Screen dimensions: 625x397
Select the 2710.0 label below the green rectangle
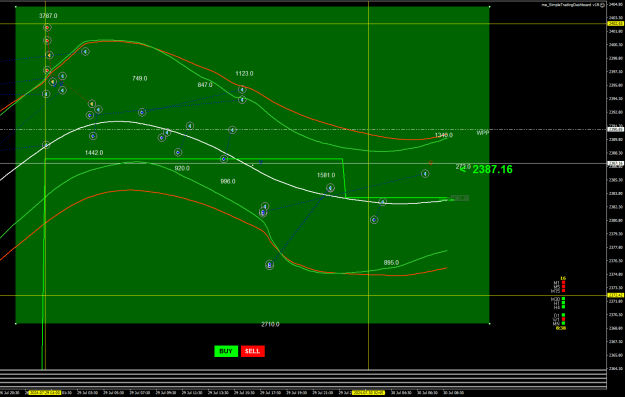pyautogui.click(x=270, y=324)
